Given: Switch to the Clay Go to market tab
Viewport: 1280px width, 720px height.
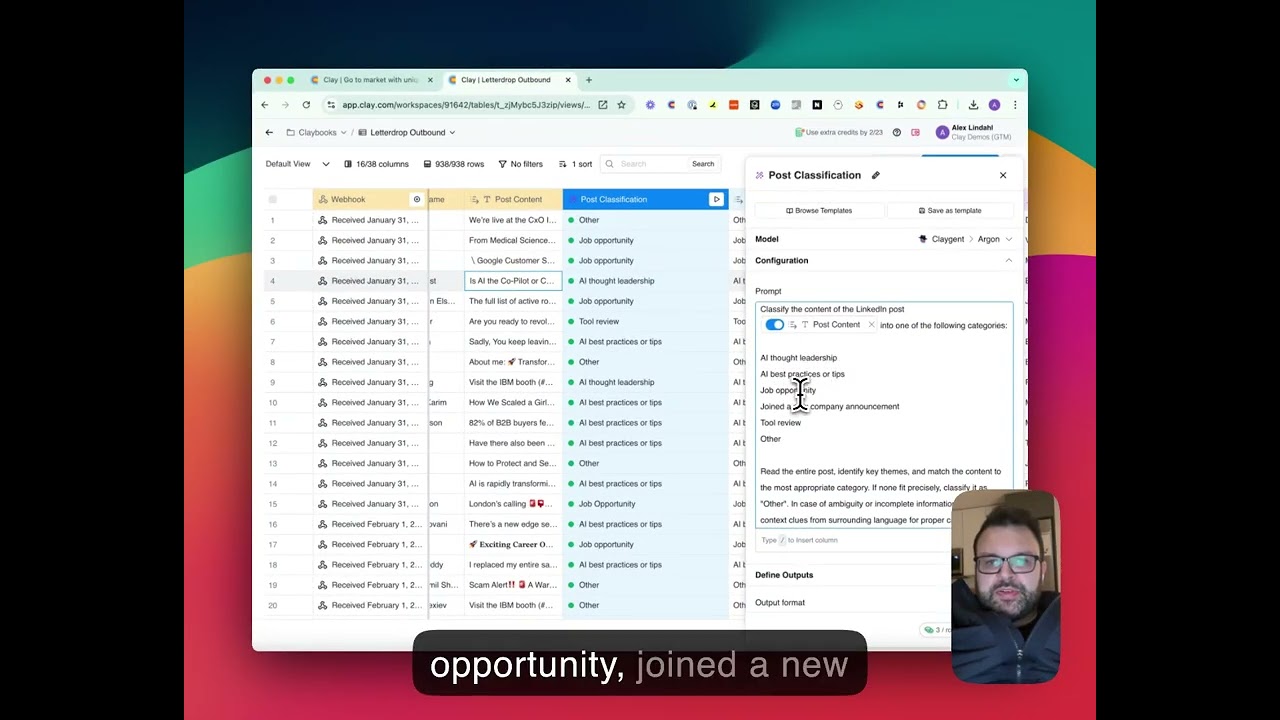Looking at the screenshot, I should (370, 80).
